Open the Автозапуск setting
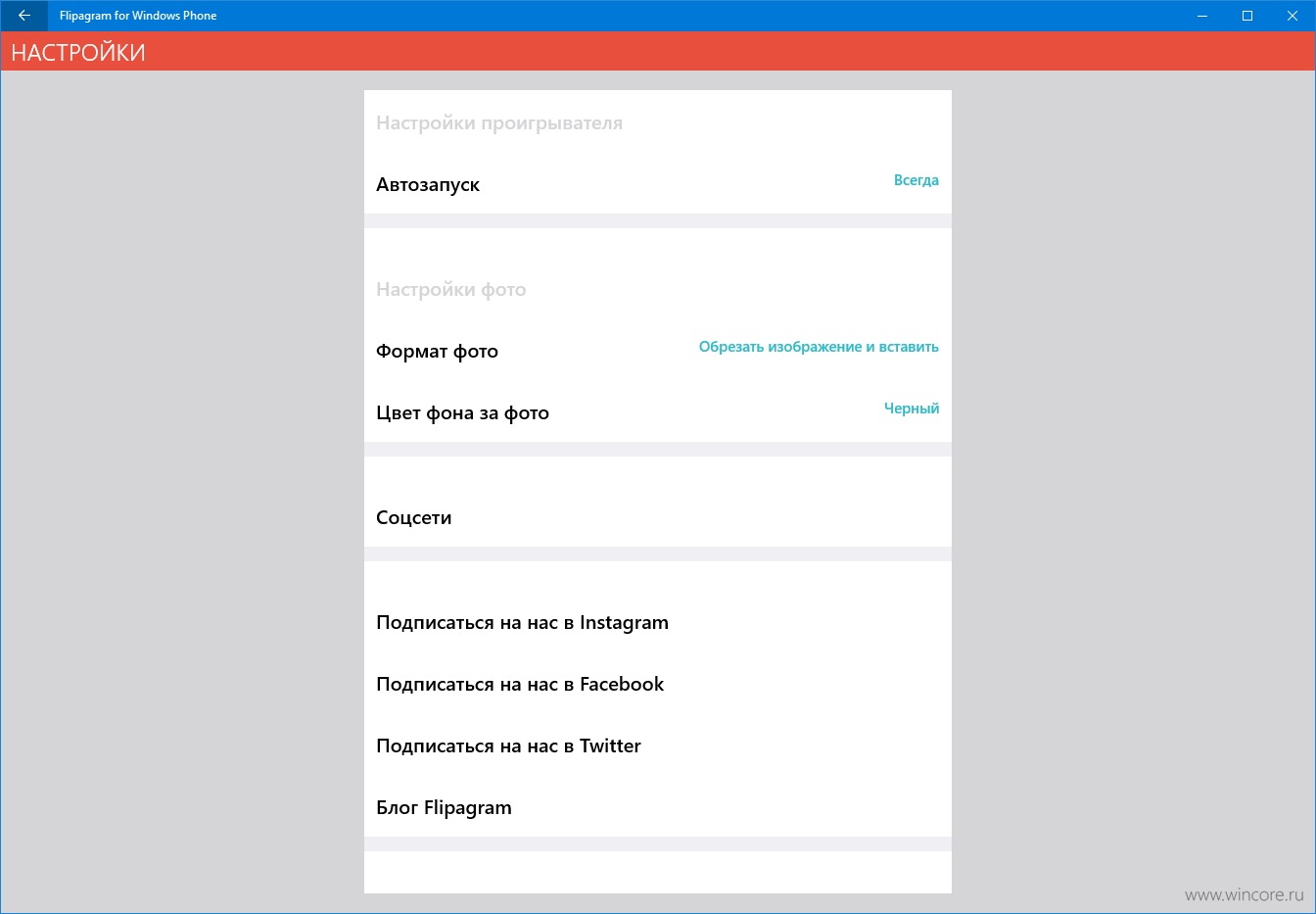The image size is (1316, 914). pyautogui.click(x=428, y=185)
